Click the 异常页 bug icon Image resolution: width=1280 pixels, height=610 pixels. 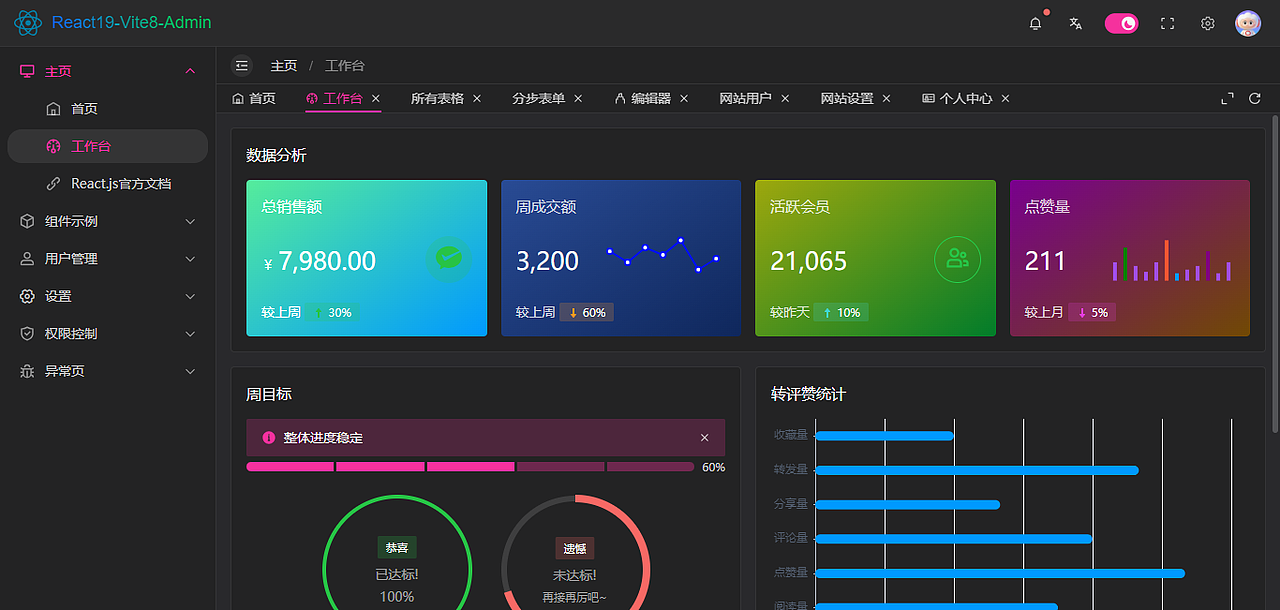(x=27, y=371)
